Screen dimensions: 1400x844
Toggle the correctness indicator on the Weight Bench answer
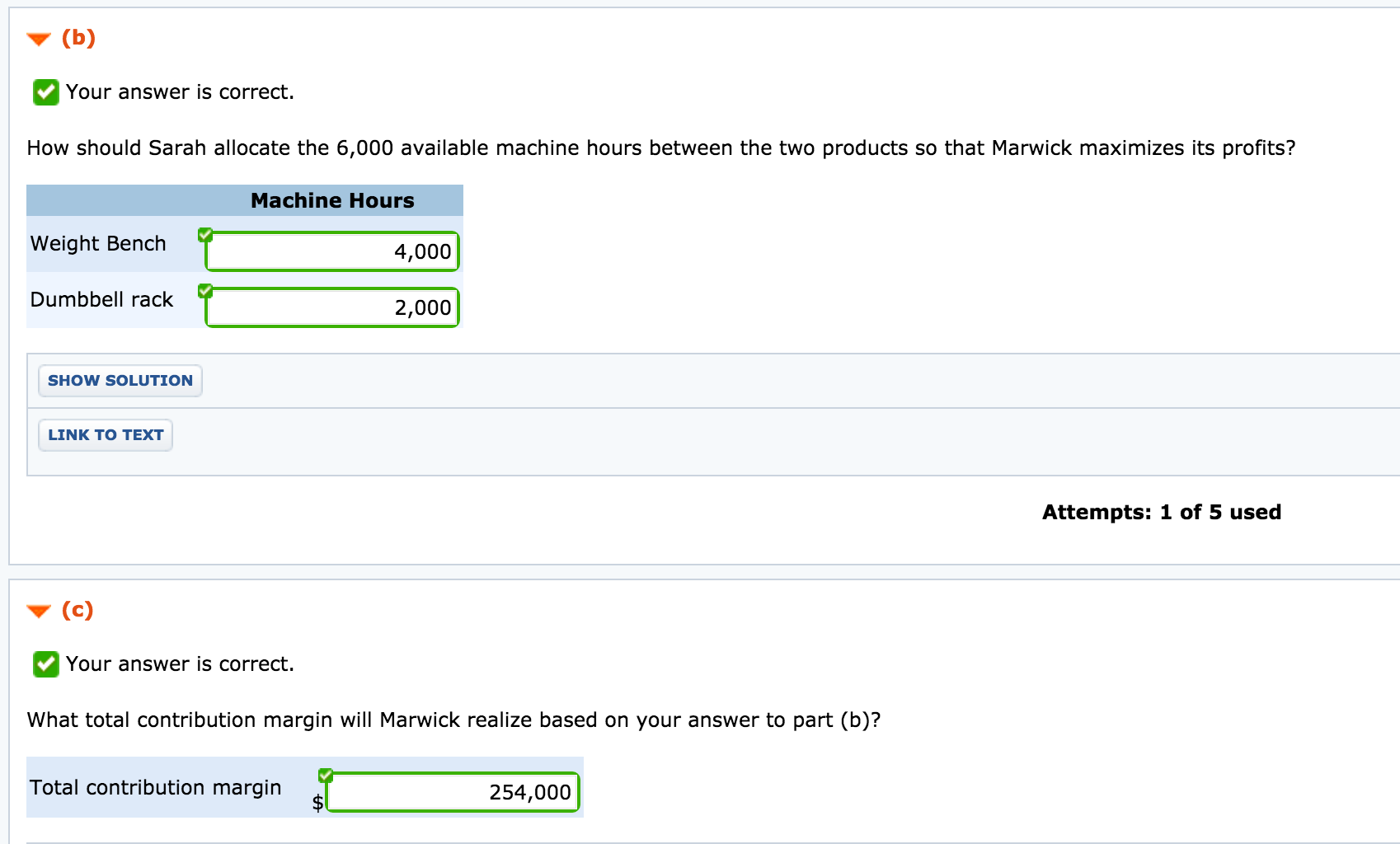coord(206,233)
